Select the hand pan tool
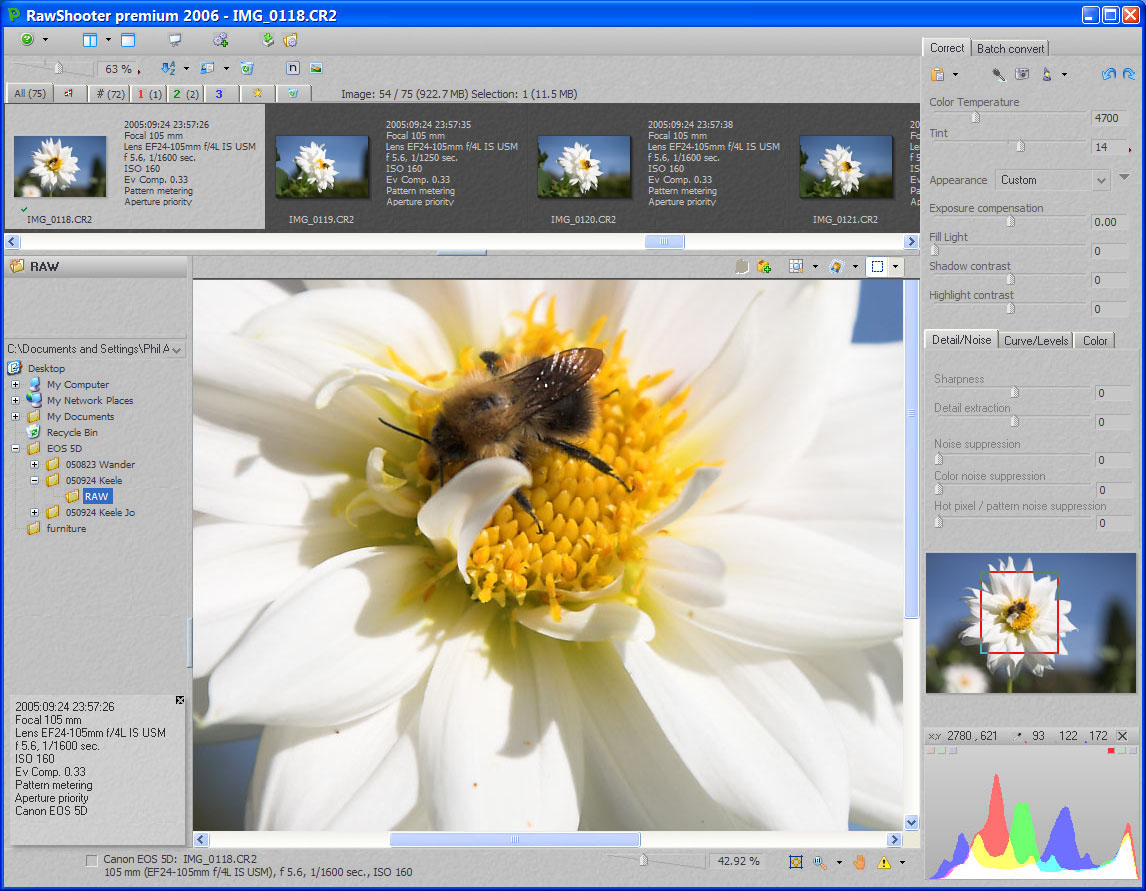 point(859,861)
